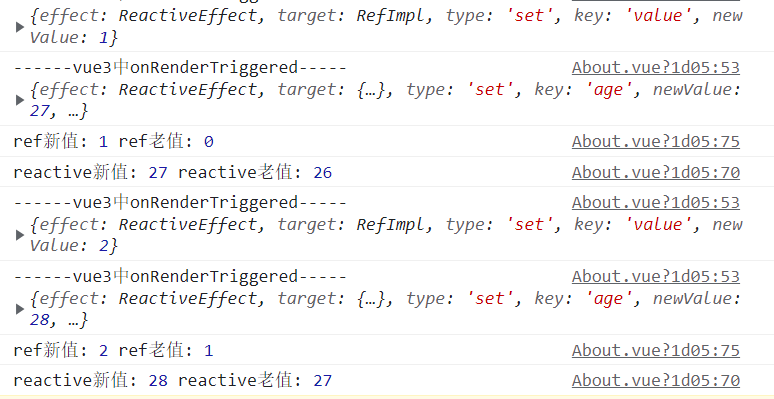Open About.vue:53 link above the newValue 2 object

pyautogui.click(x=656, y=202)
